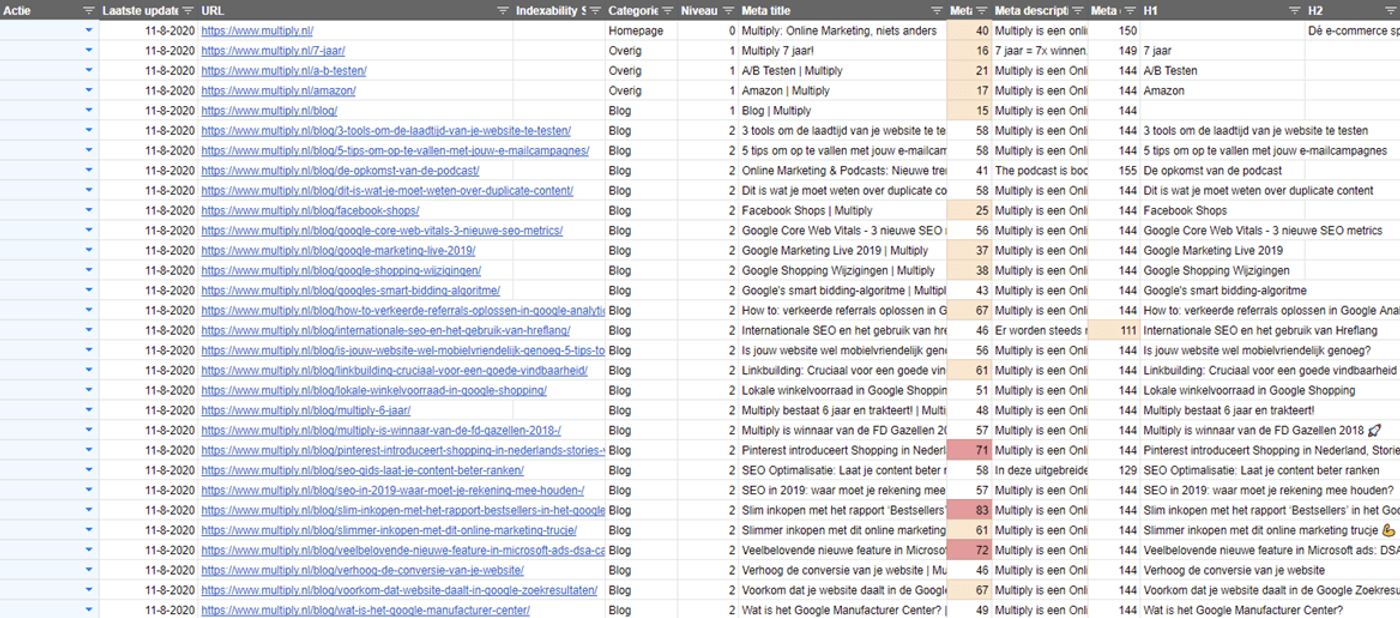Select the highlighted meta description length '111'
1400x618 pixels.
1114,331
